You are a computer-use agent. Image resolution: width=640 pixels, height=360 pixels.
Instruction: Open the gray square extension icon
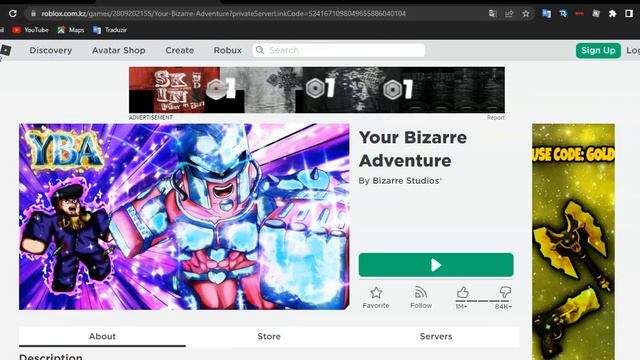(x=596, y=13)
